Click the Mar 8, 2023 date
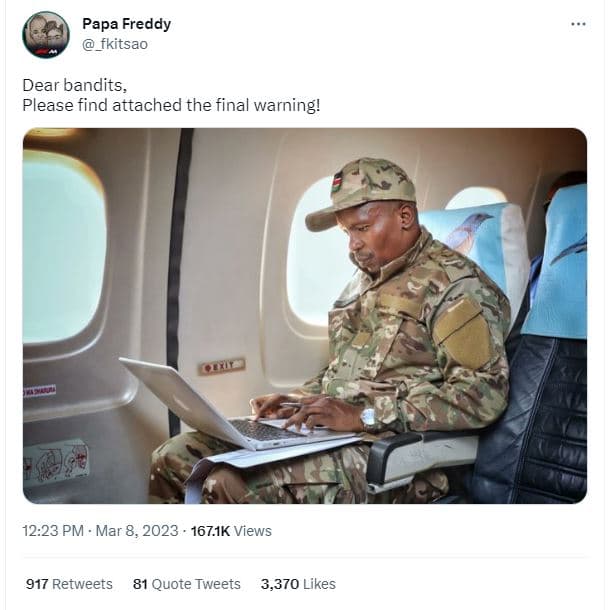 (x=138, y=531)
